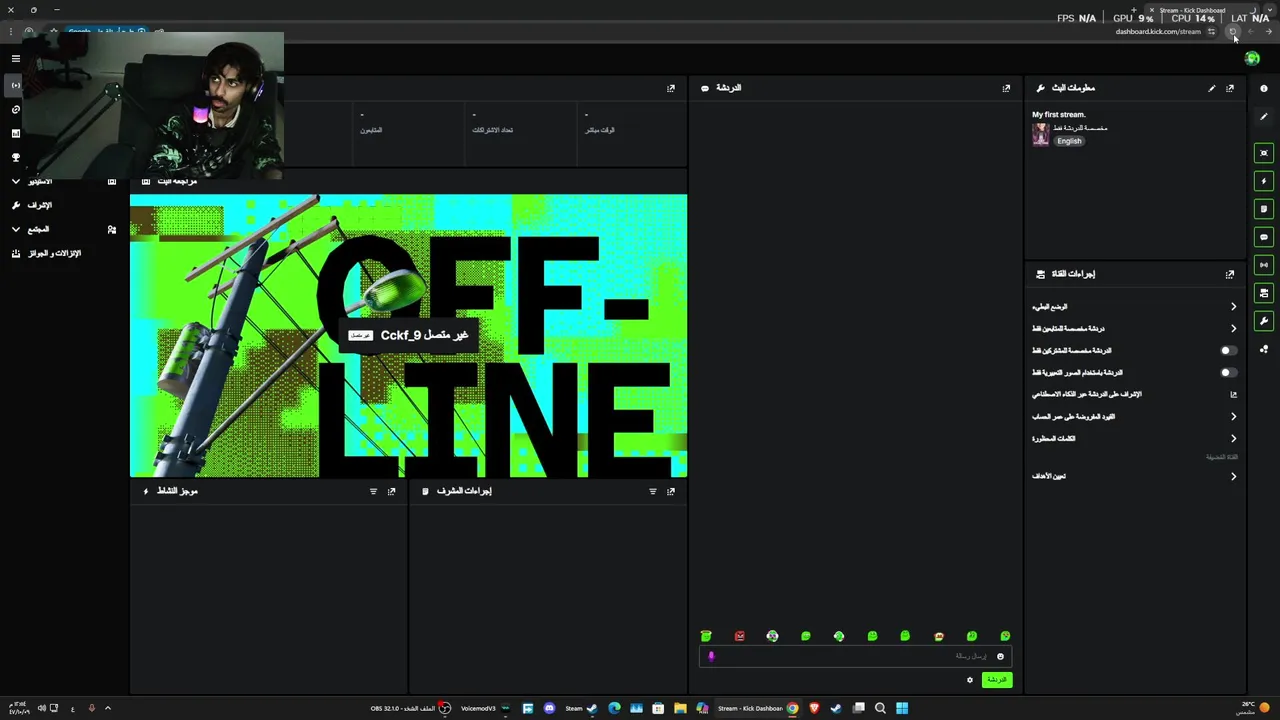Pop out the channel actions panel (إجراءات القناة)
Screen dimensions: 1280x720
(x=1230, y=274)
